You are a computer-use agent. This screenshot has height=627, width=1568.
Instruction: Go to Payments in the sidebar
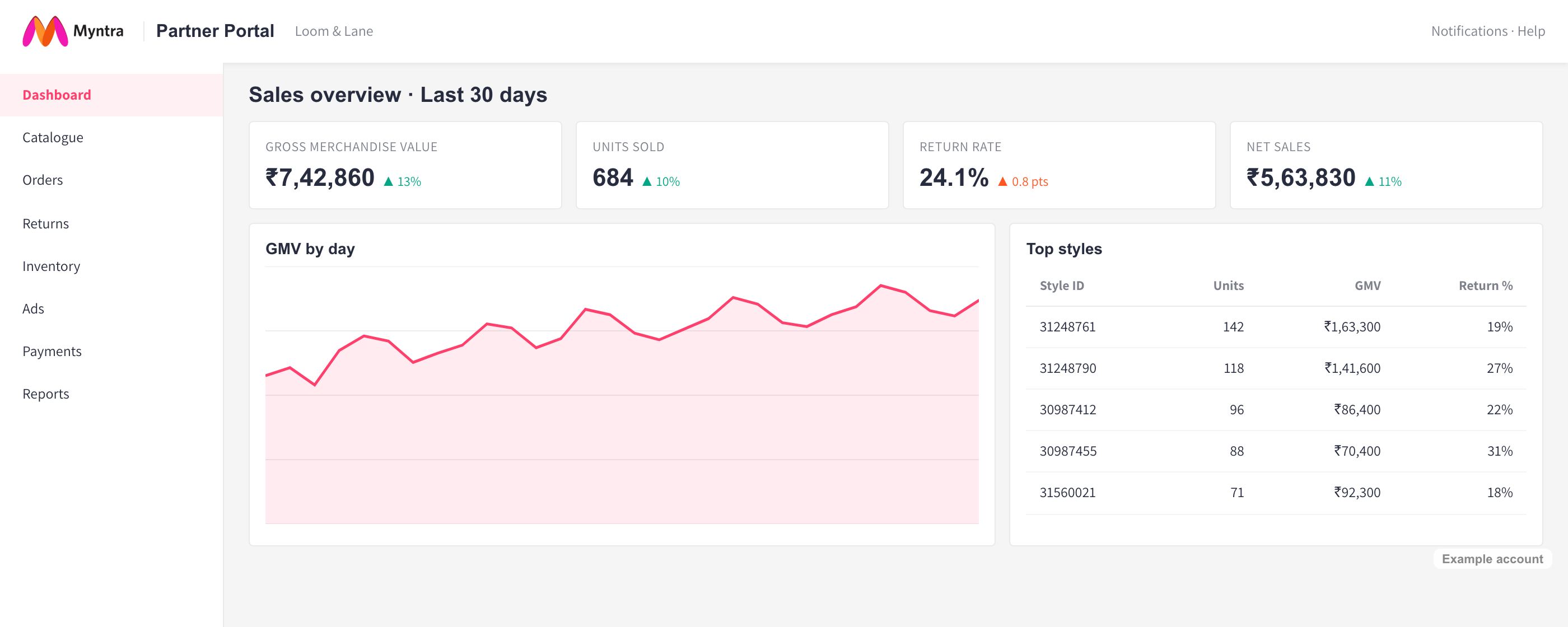click(x=111, y=351)
